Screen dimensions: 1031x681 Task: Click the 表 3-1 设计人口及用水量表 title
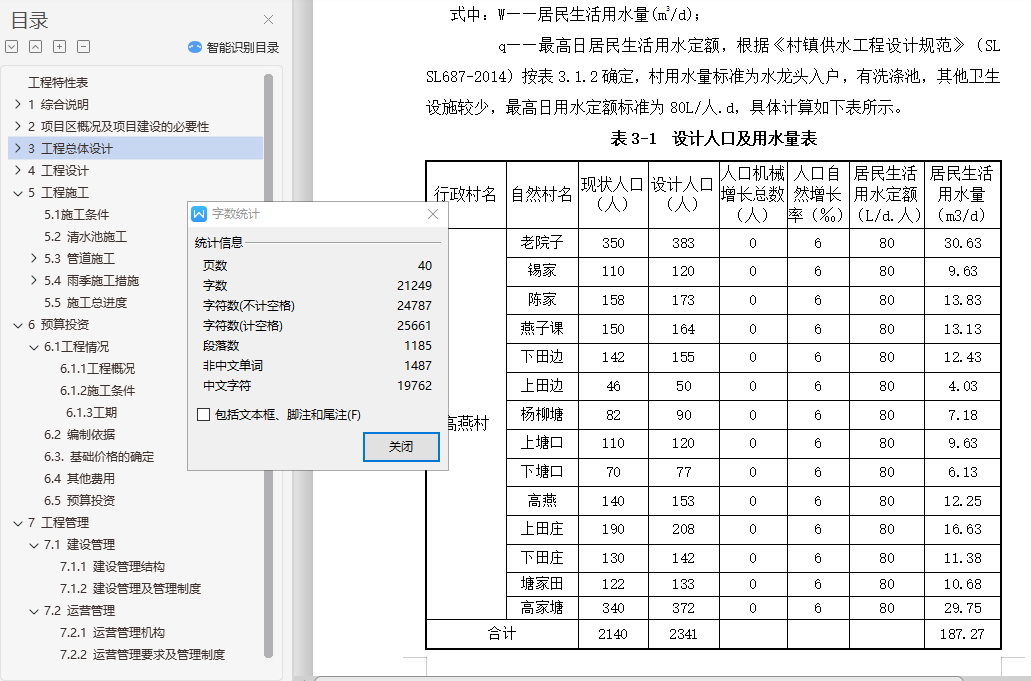pyautogui.click(x=713, y=139)
